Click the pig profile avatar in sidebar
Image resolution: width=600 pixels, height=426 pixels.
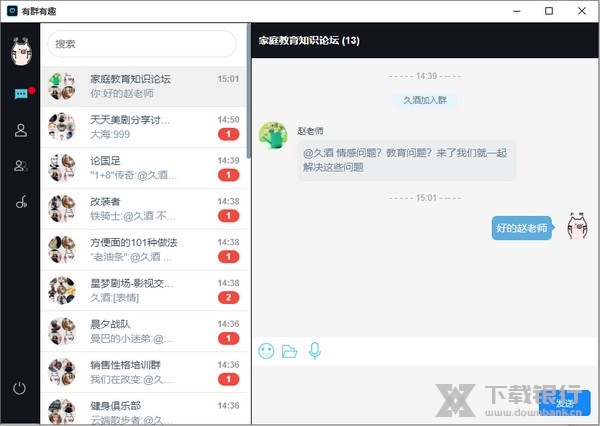[21, 51]
